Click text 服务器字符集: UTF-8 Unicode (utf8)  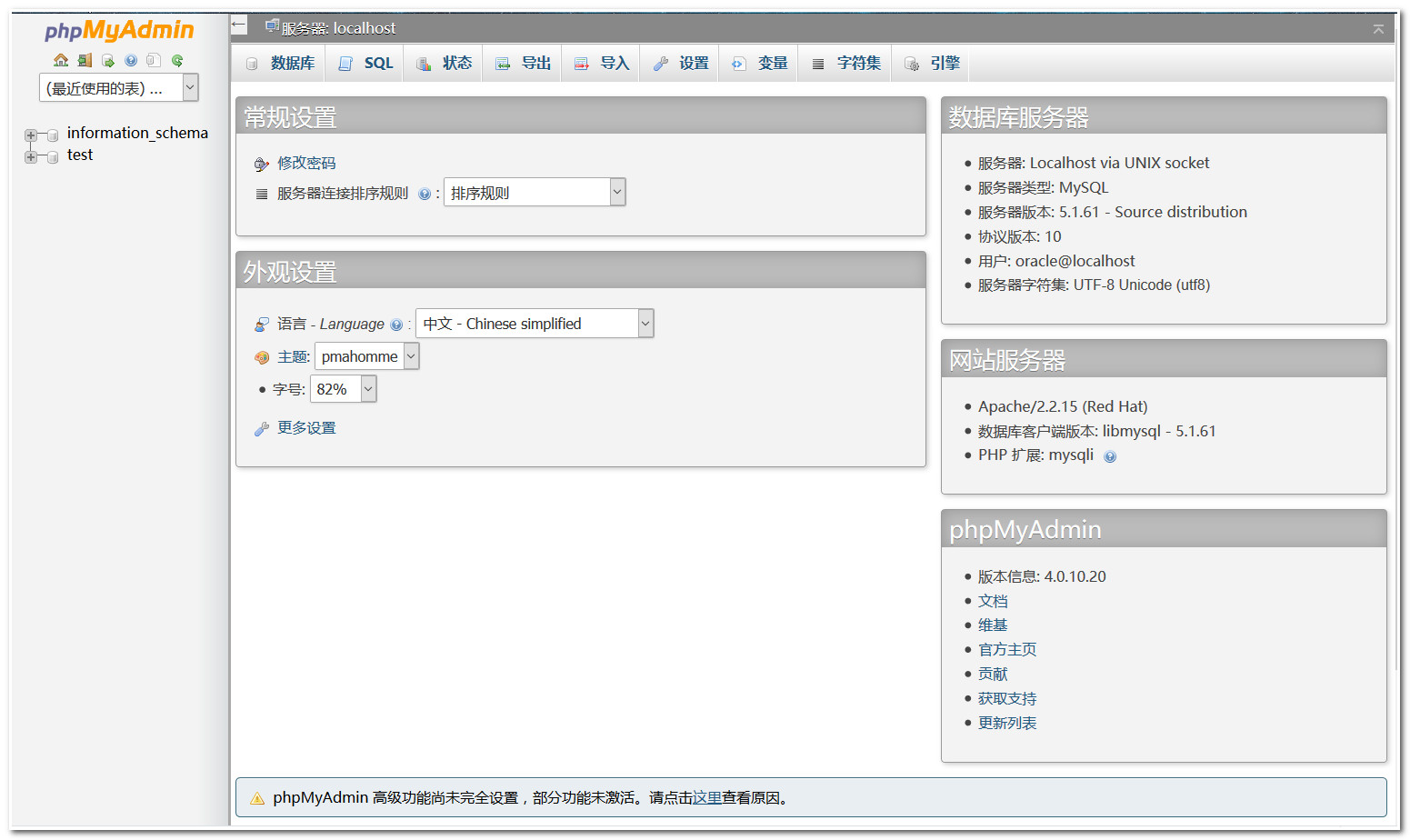tap(1094, 285)
